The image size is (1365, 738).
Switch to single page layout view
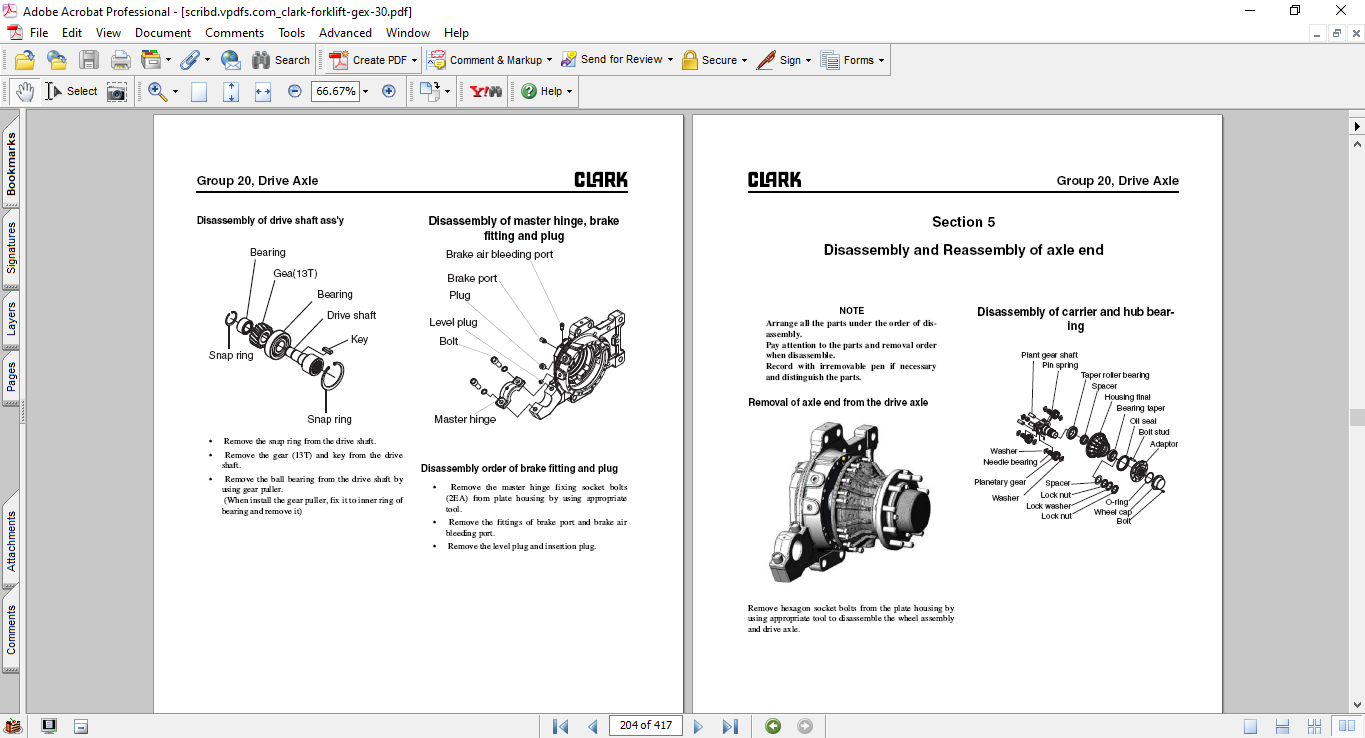pyautogui.click(x=1251, y=726)
